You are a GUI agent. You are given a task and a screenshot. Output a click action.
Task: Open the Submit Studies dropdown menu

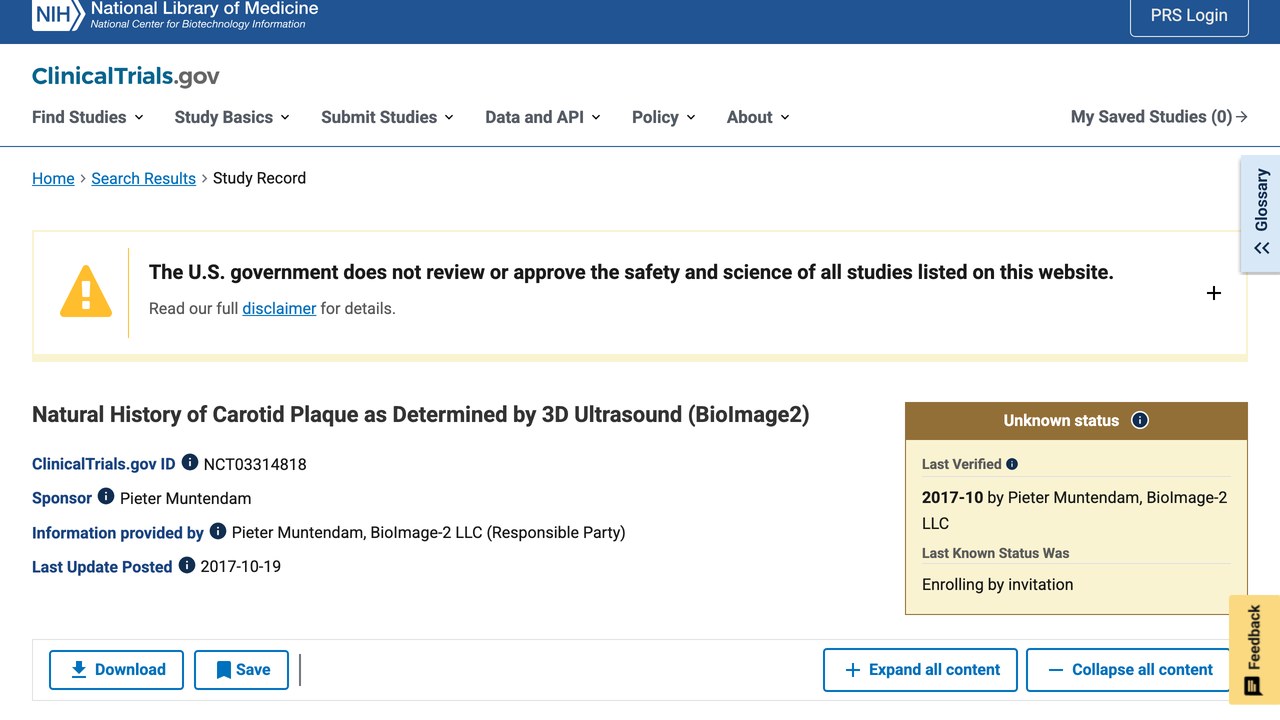pos(387,117)
